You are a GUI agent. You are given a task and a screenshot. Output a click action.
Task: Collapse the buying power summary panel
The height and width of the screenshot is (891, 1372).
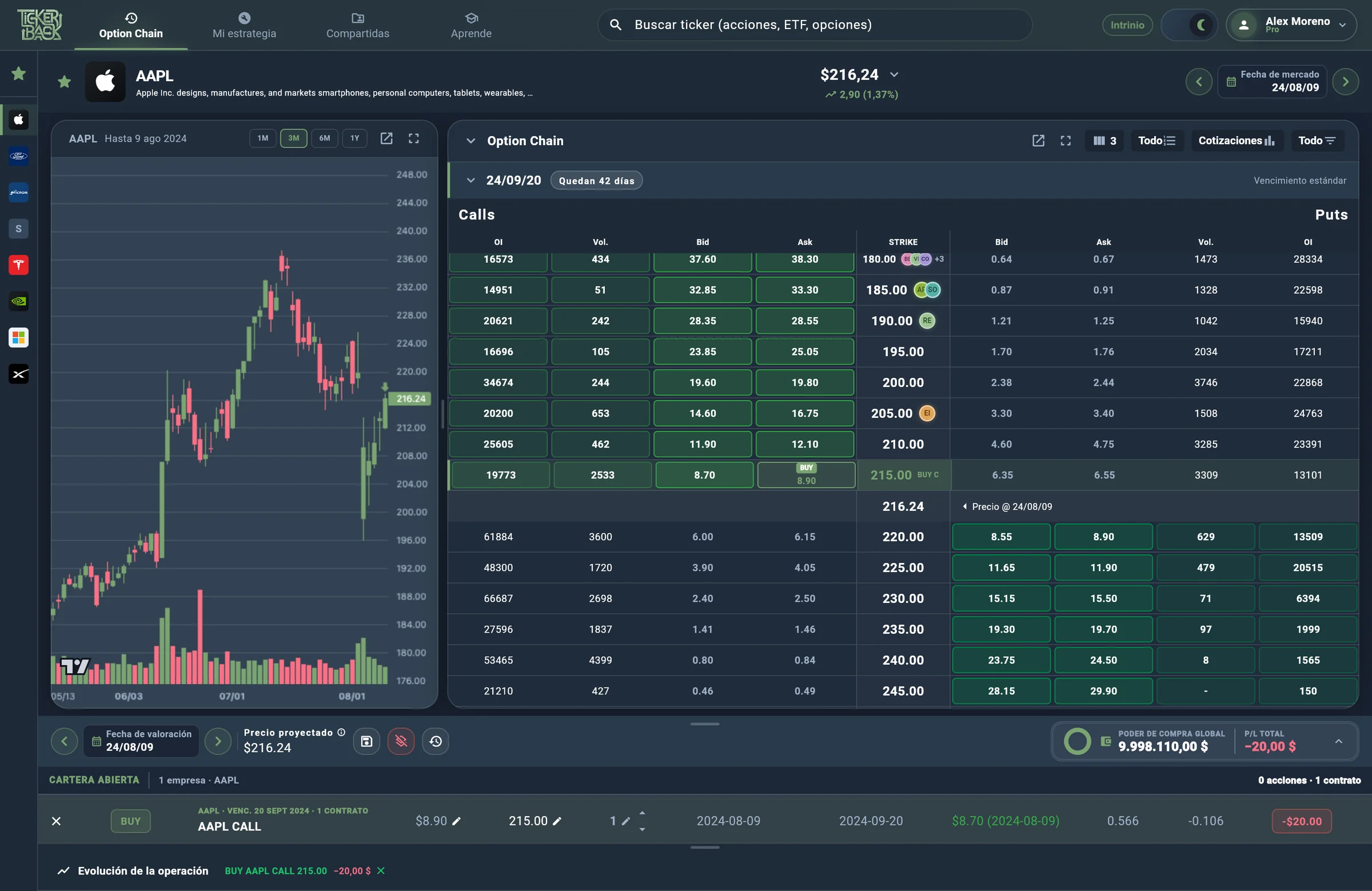[1339, 741]
